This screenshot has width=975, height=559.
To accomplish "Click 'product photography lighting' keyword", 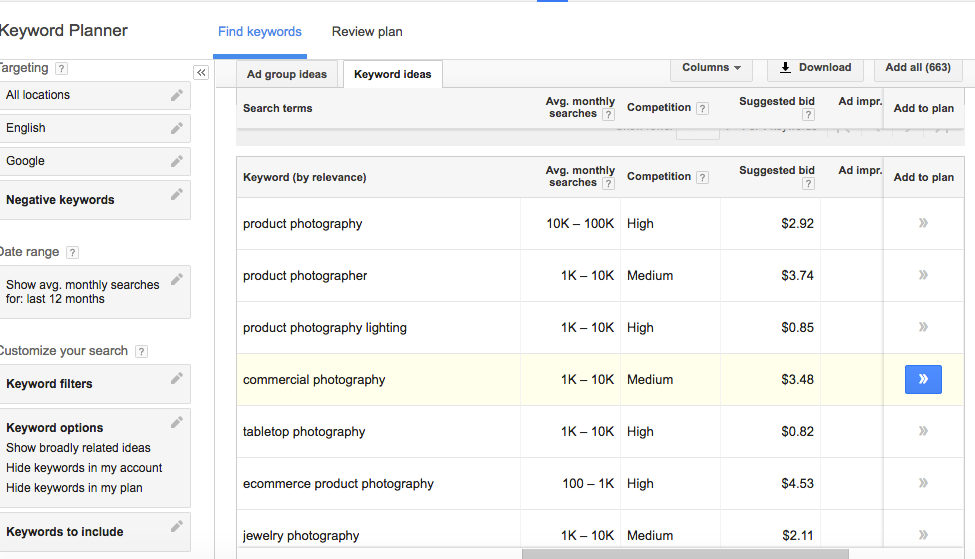I will click(x=325, y=328).
